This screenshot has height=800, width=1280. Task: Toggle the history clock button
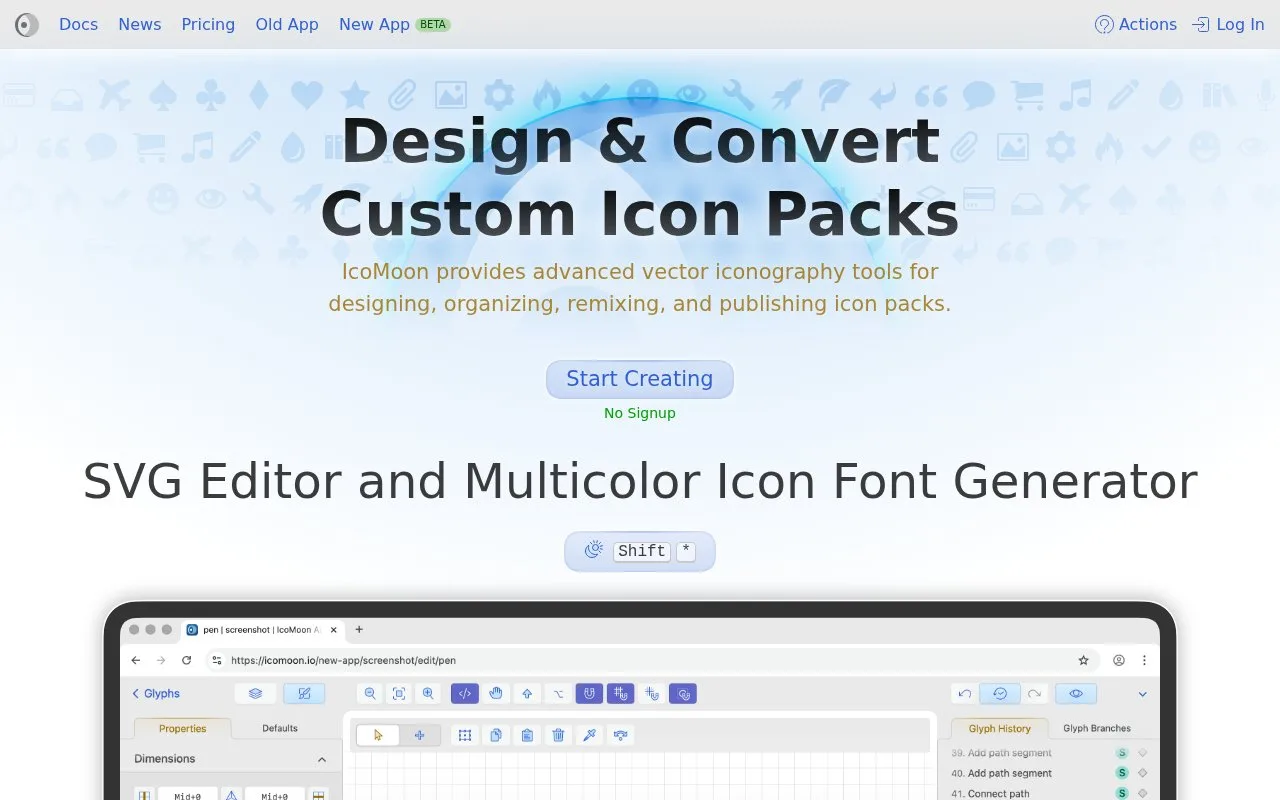click(x=1000, y=693)
